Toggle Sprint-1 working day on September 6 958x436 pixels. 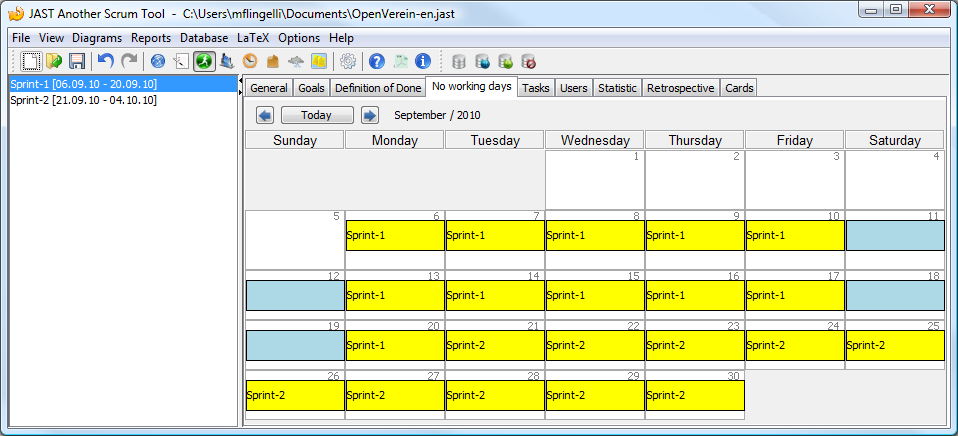[395, 236]
